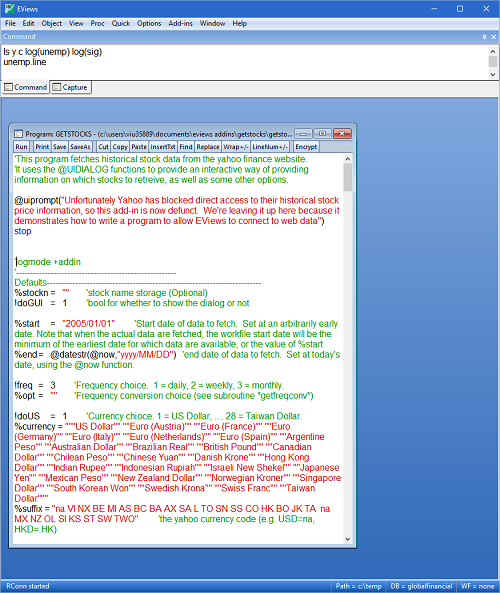Screen dimensions: 500x593
Task: Encrypt the program file
Action: pos(306,147)
